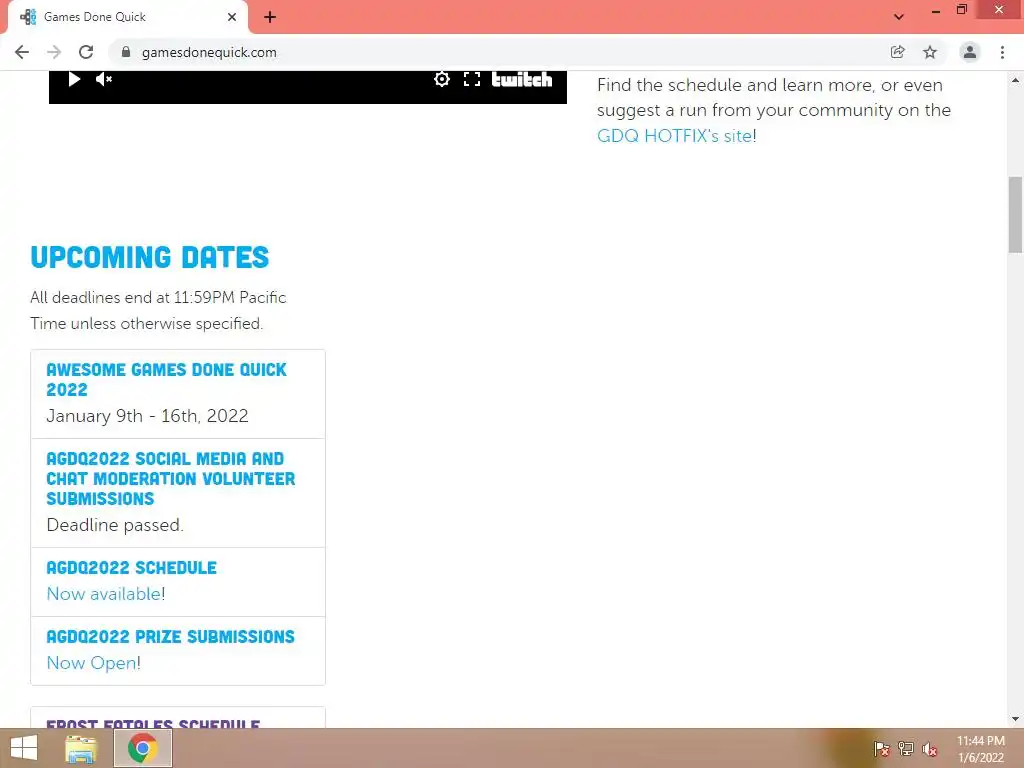Viewport: 1024px width, 768px height.
Task: Open the taskbar clock showing 11:44 PM
Action: 981,749
